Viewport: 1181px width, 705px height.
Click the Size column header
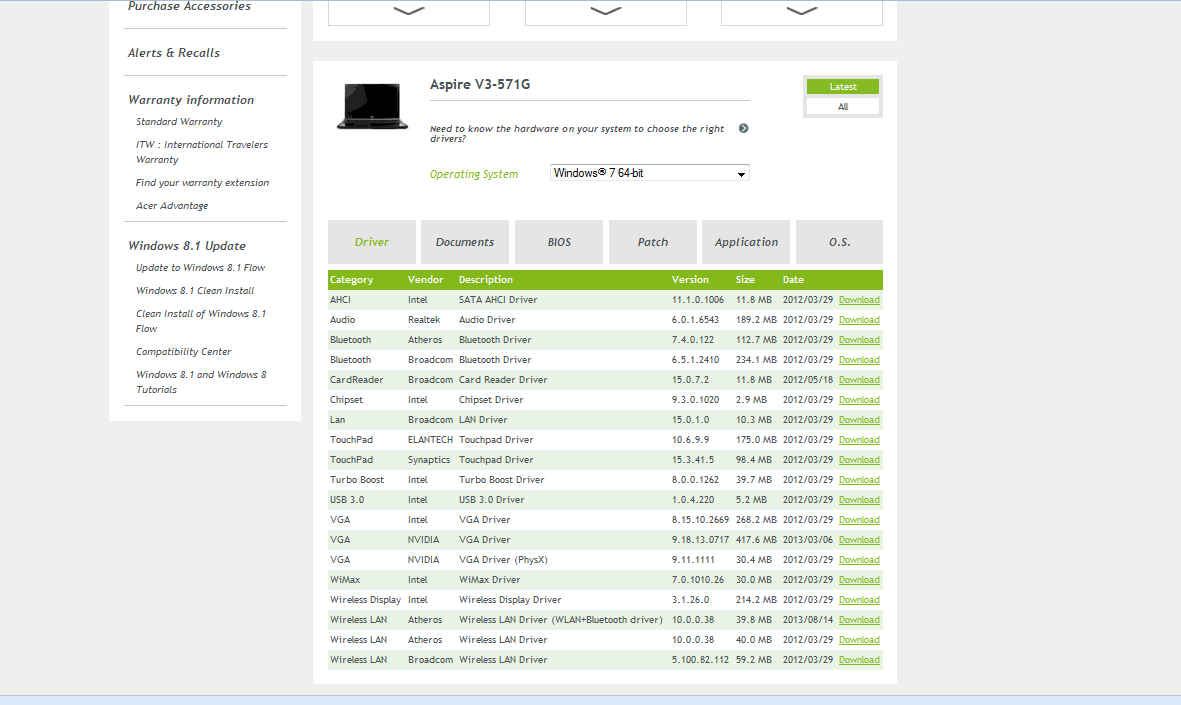pos(745,279)
